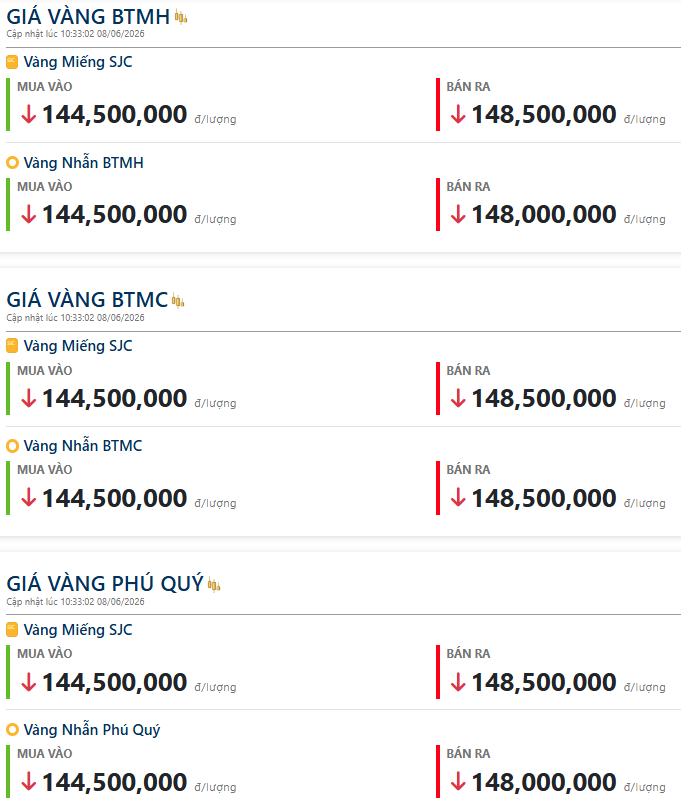Select the Vàng Nhẫn Phú Quý label
The image size is (681, 807).
[x=92, y=730]
